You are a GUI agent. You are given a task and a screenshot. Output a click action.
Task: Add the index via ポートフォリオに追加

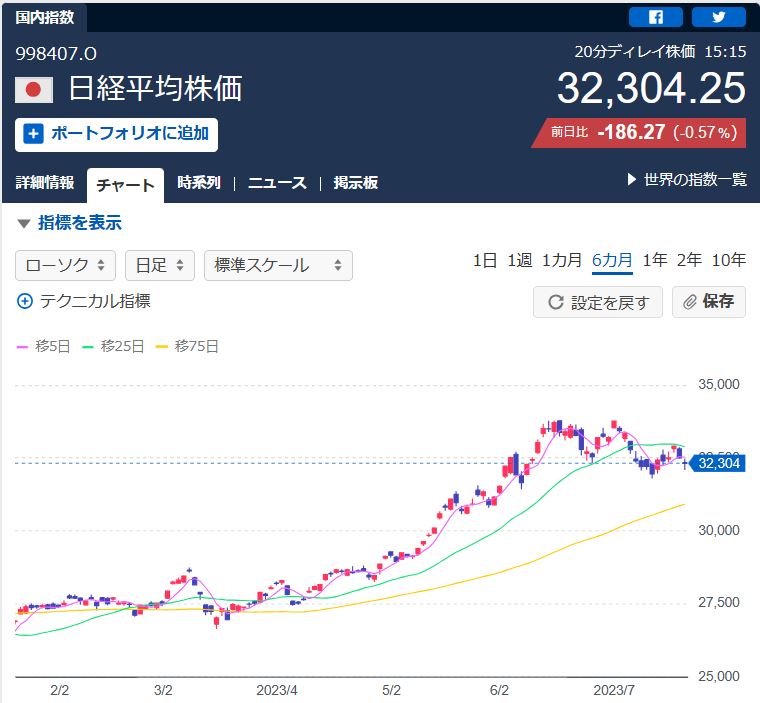116,134
